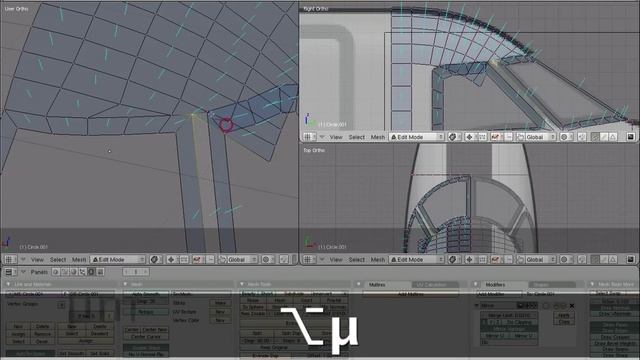Screen dimensions: 640x360
Task: Switch to UV Calculation tab
Action: point(435,284)
